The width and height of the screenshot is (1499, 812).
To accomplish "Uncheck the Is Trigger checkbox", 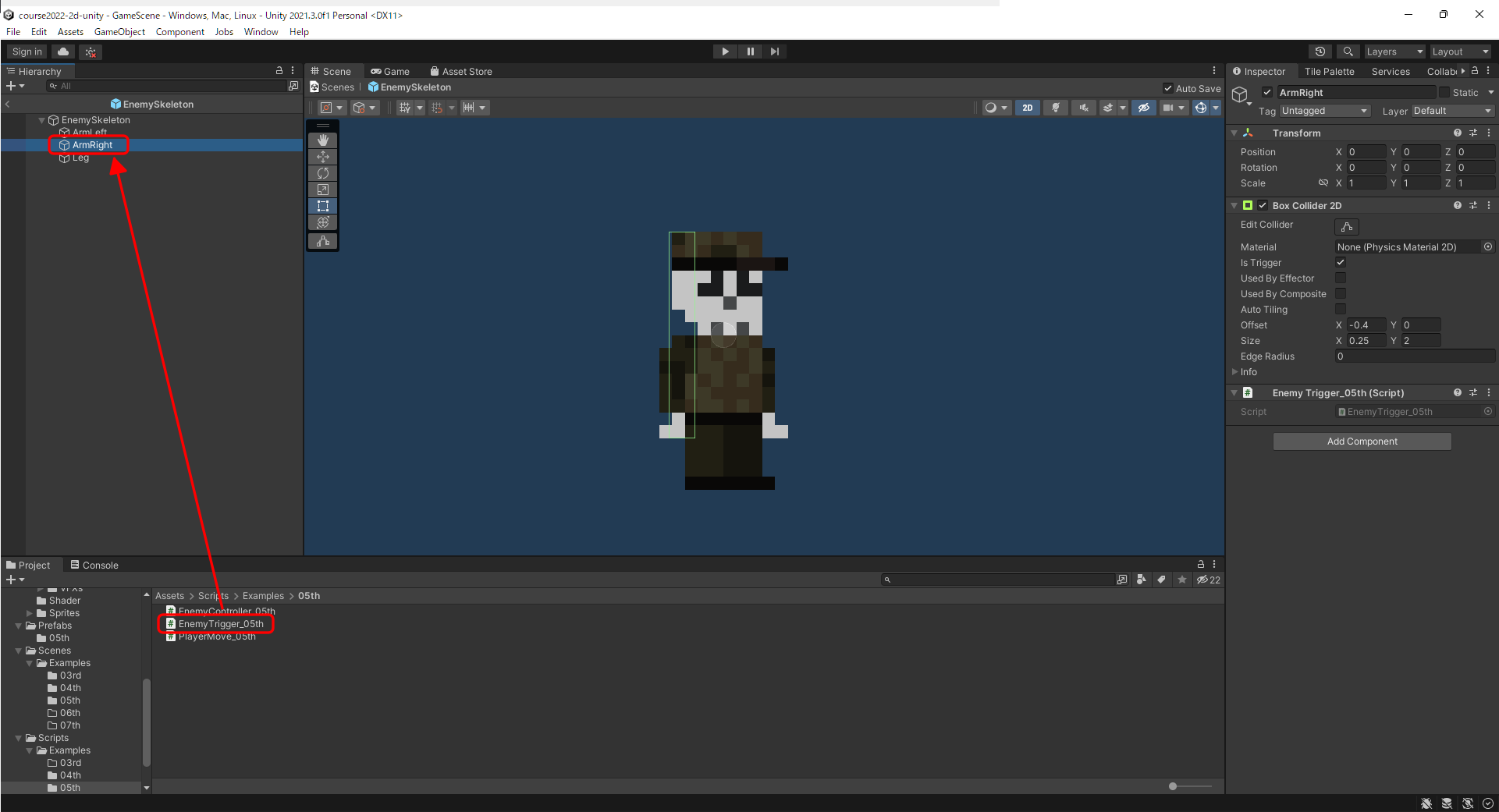I will (x=1341, y=262).
